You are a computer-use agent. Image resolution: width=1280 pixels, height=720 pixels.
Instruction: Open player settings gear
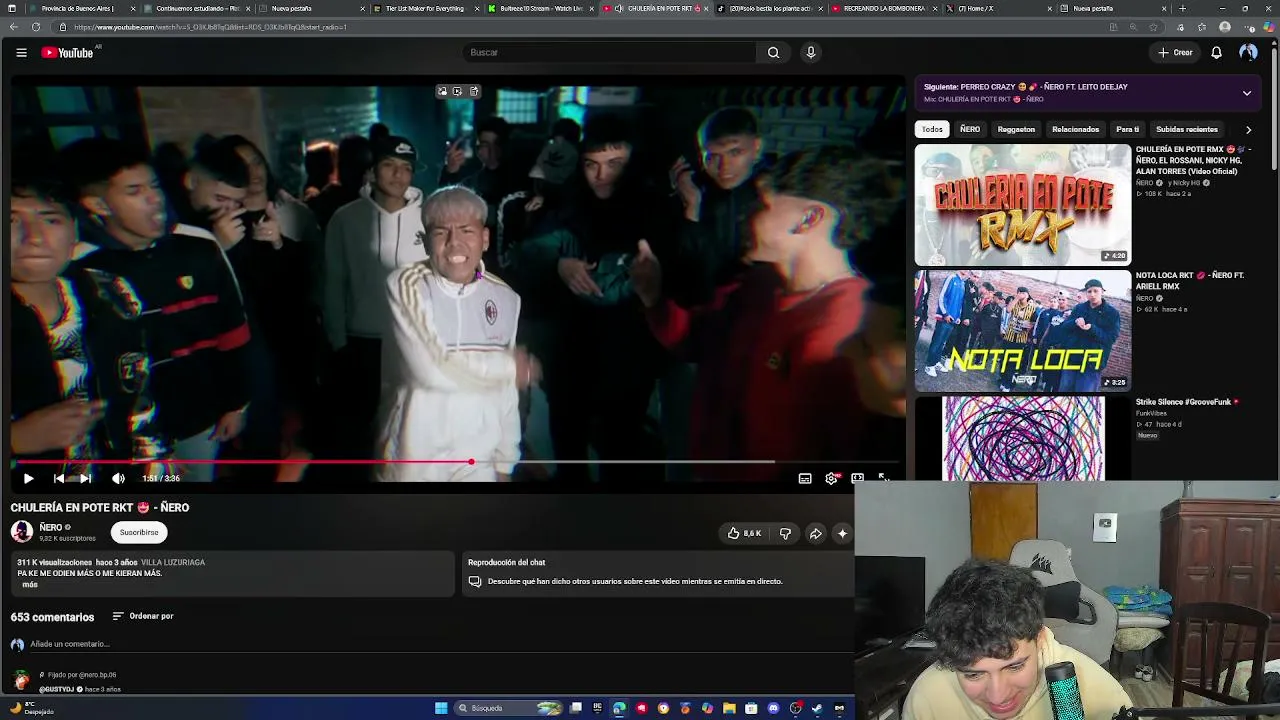831,479
